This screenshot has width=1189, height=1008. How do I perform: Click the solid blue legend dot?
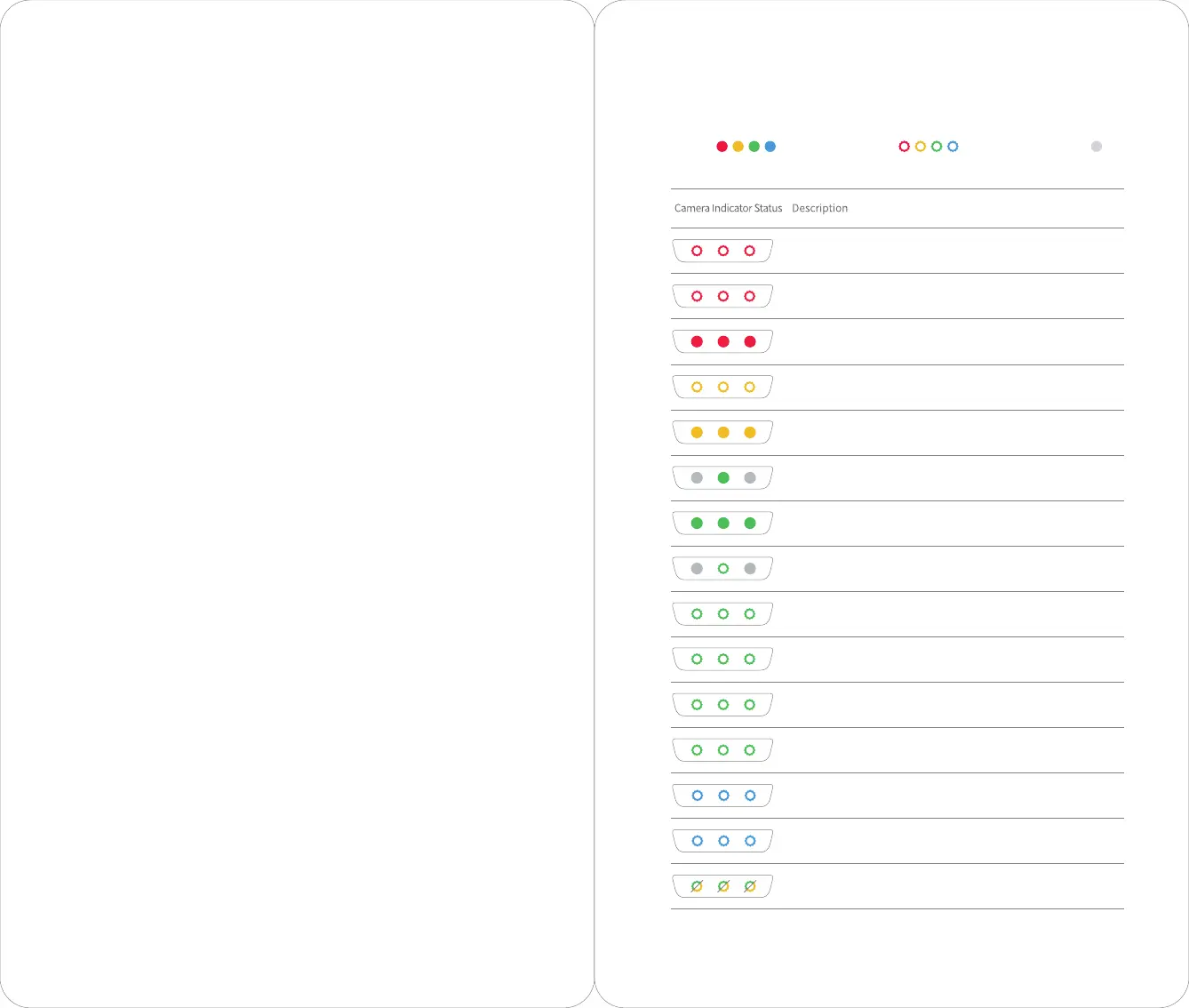770,147
